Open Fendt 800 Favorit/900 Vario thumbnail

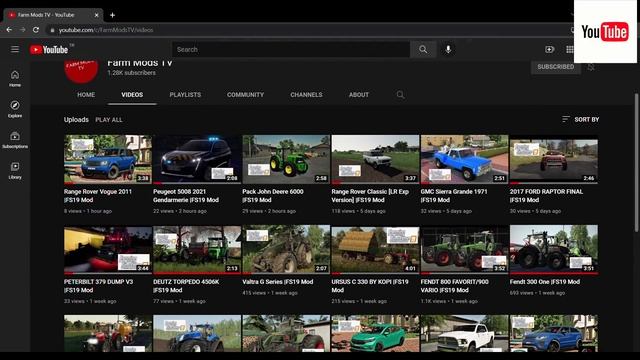(464, 249)
